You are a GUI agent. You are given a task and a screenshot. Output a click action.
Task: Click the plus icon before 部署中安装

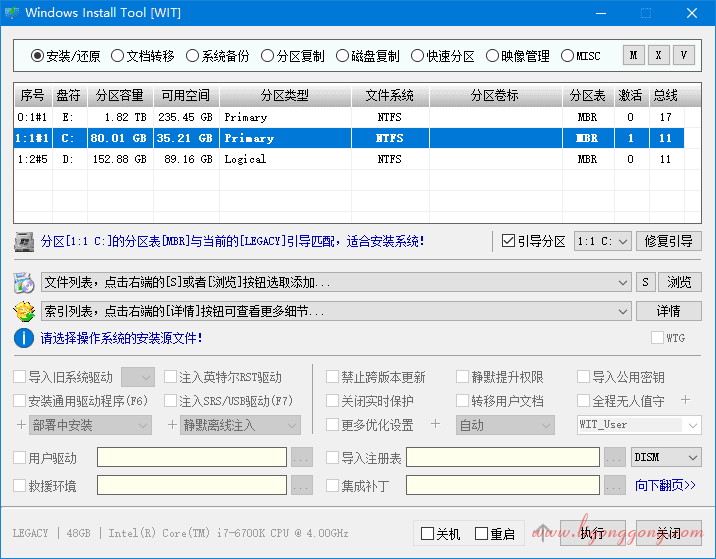21,425
